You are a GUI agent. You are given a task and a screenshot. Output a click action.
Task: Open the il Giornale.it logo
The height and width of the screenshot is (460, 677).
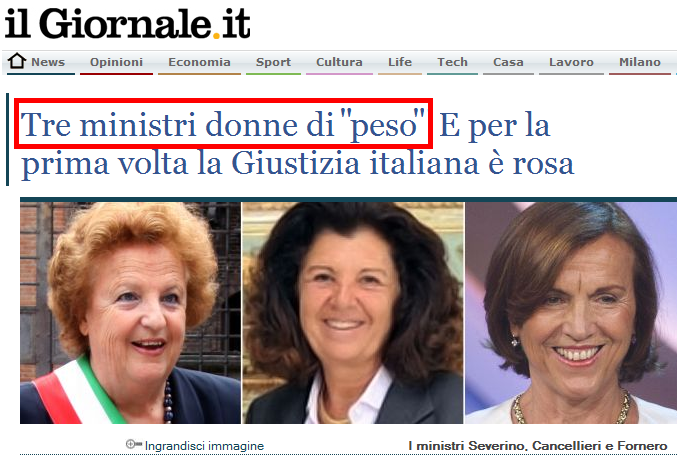coord(127,23)
